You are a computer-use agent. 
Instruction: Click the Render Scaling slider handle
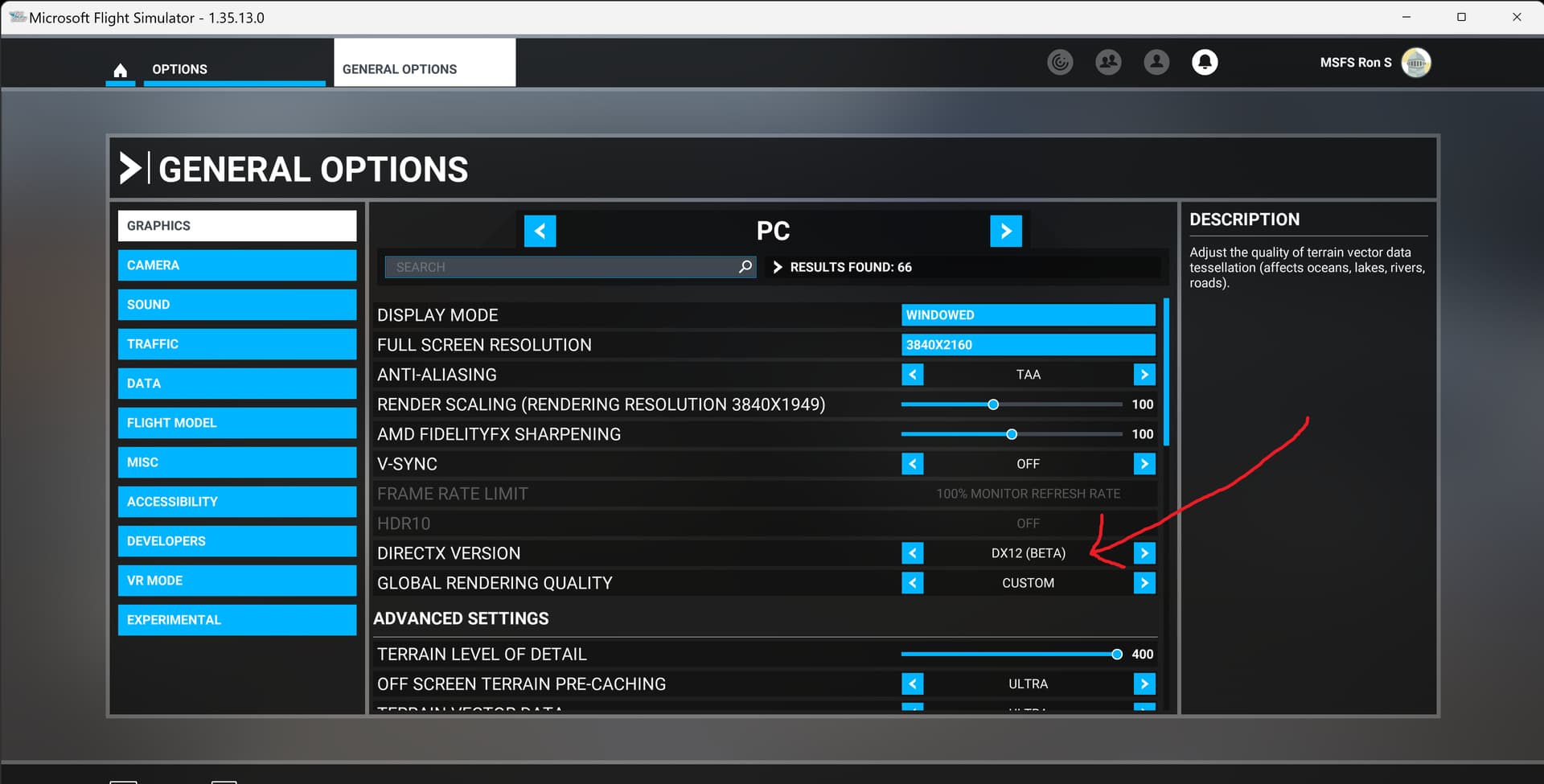click(x=993, y=404)
